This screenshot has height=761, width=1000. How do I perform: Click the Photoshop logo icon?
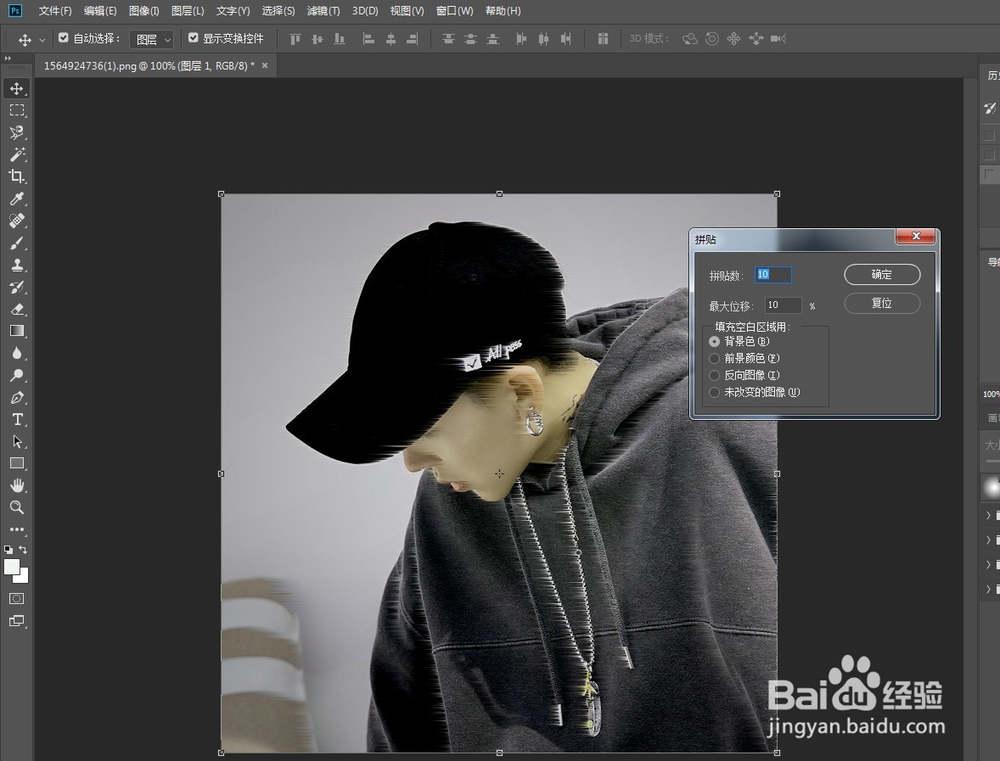tap(15, 11)
